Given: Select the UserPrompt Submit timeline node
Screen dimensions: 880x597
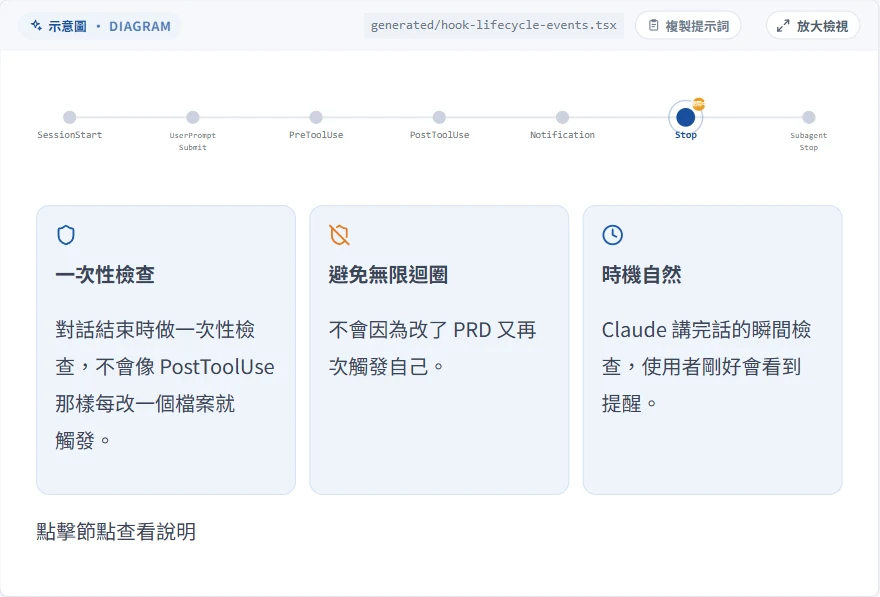Looking at the screenshot, I should tap(192, 117).
